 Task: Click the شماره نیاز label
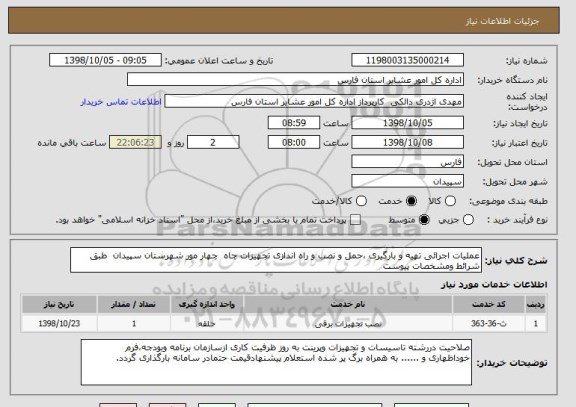(527, 61)
